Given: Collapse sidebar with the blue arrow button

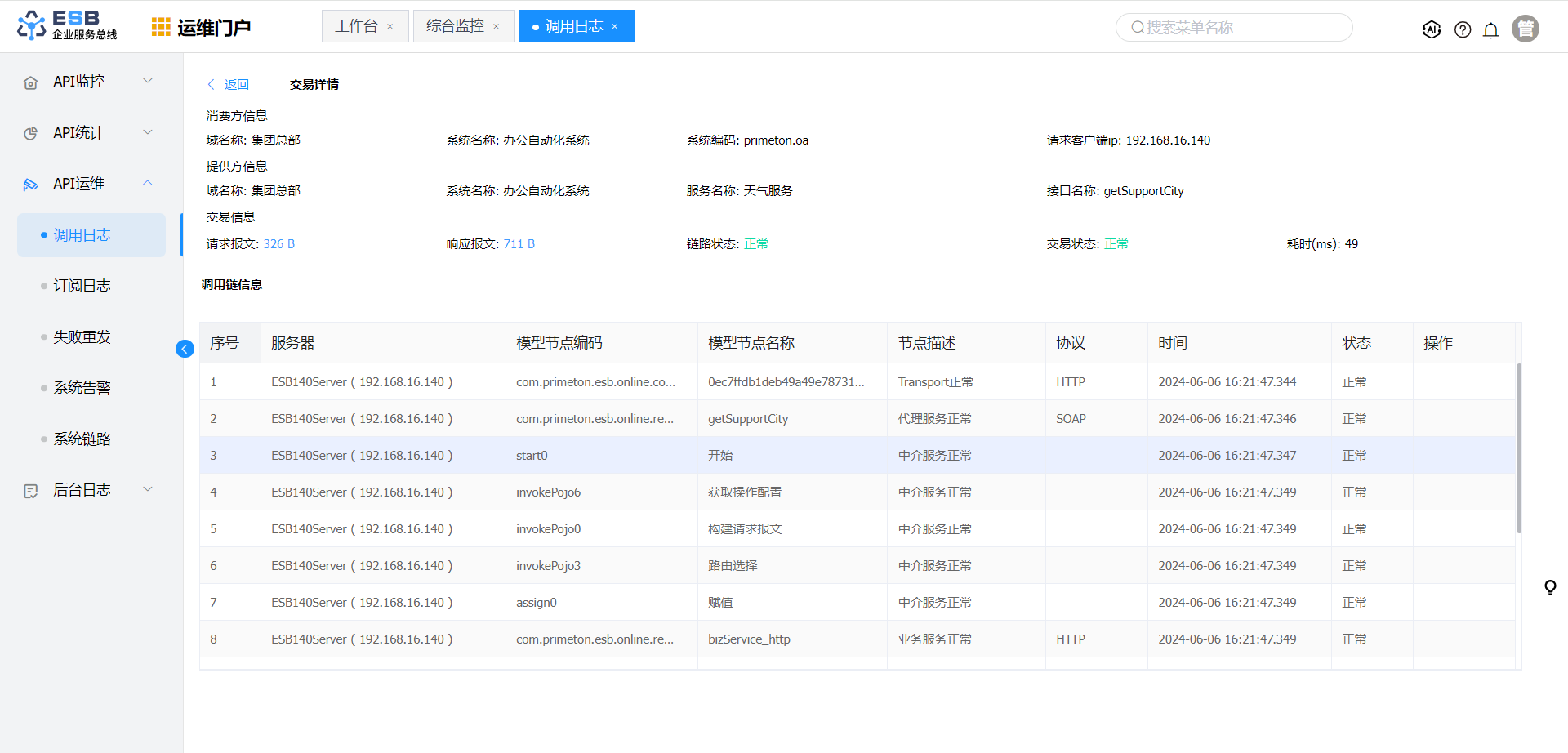Looking at the screenshot, I should pos(185,349).
